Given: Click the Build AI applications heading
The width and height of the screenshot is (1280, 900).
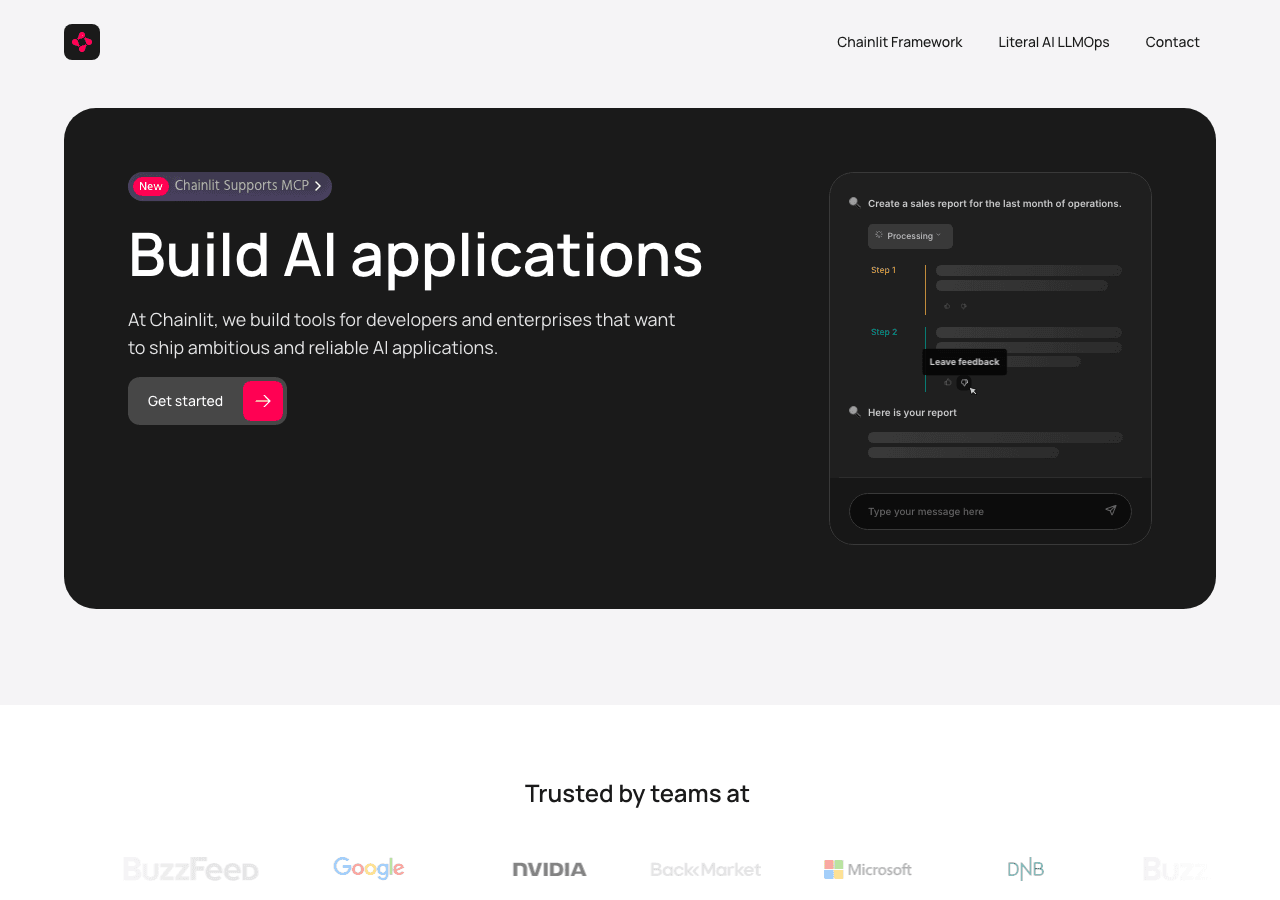Looking at the screenshot, I should coord(416,254).
